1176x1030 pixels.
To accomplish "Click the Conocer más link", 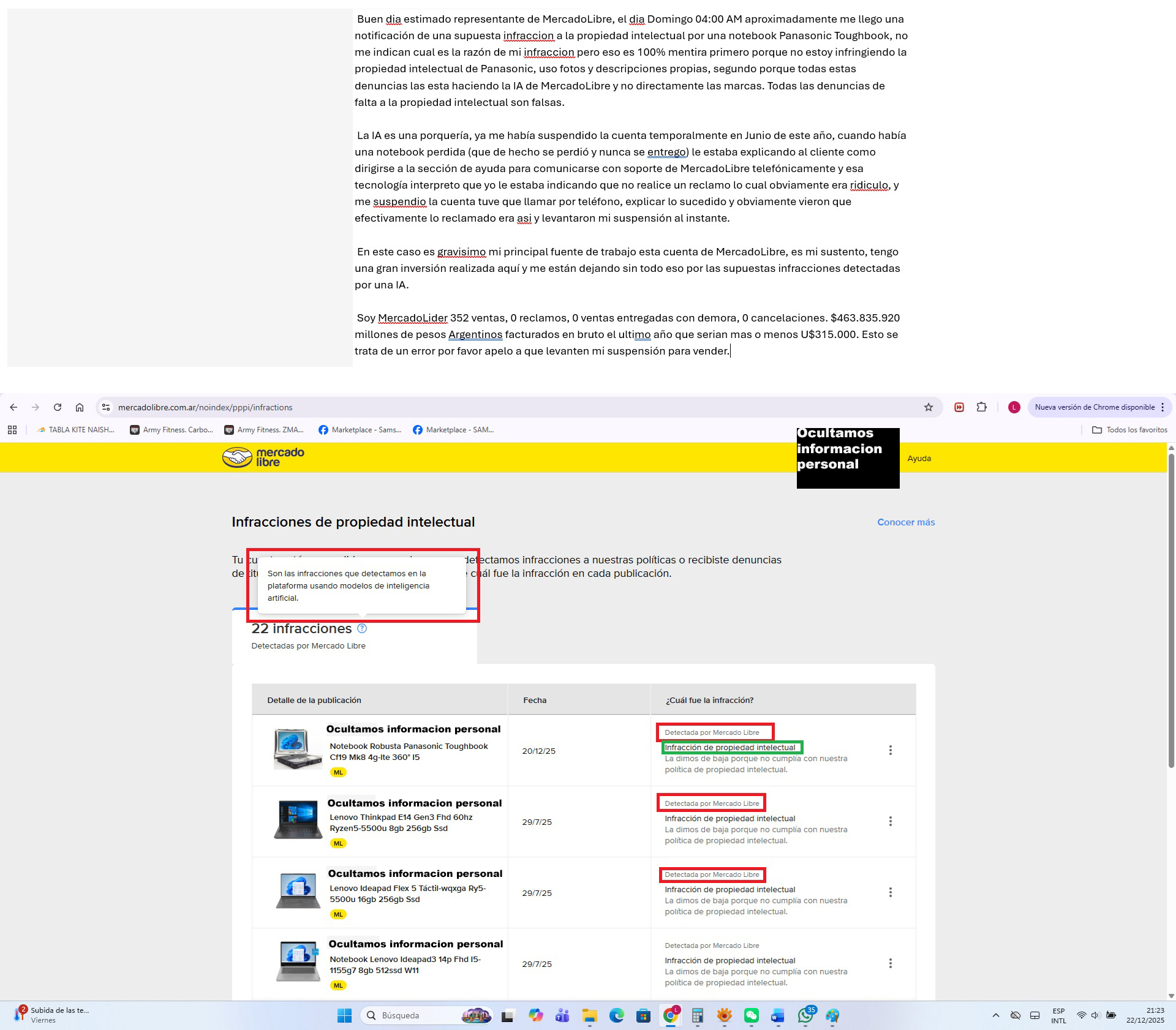I will point(906,522).
